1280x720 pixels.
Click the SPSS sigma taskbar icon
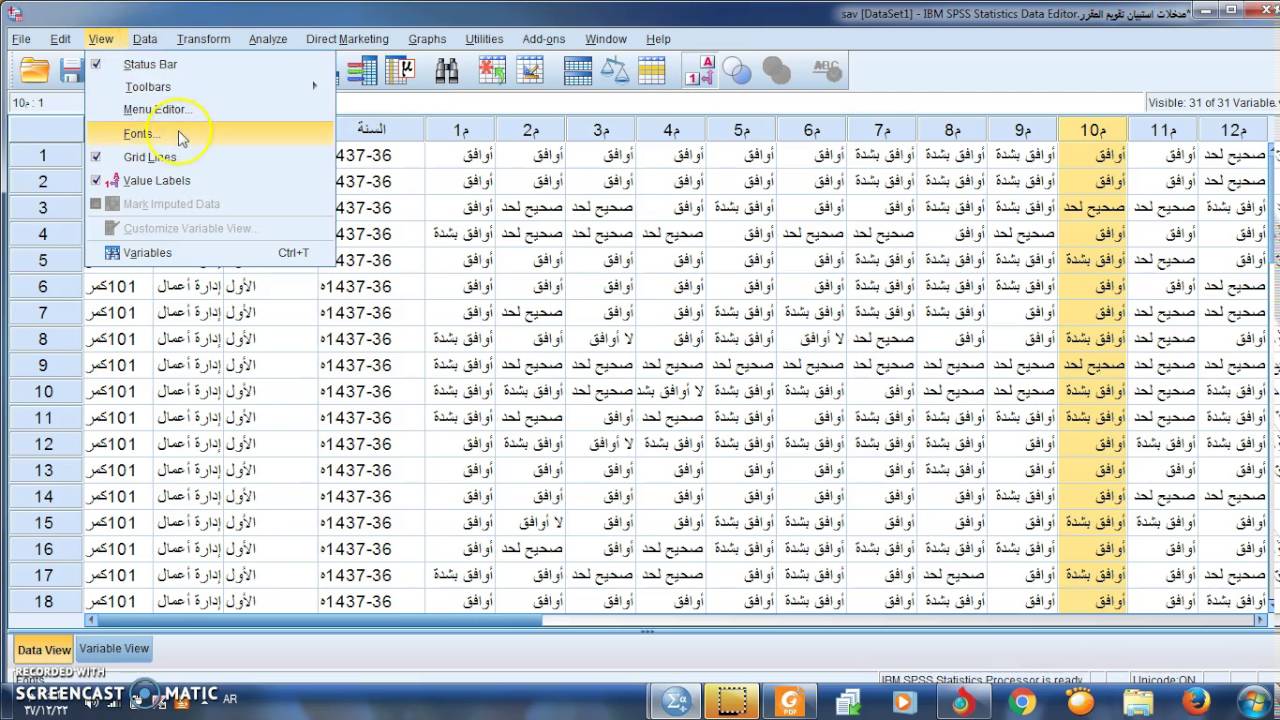678,702
